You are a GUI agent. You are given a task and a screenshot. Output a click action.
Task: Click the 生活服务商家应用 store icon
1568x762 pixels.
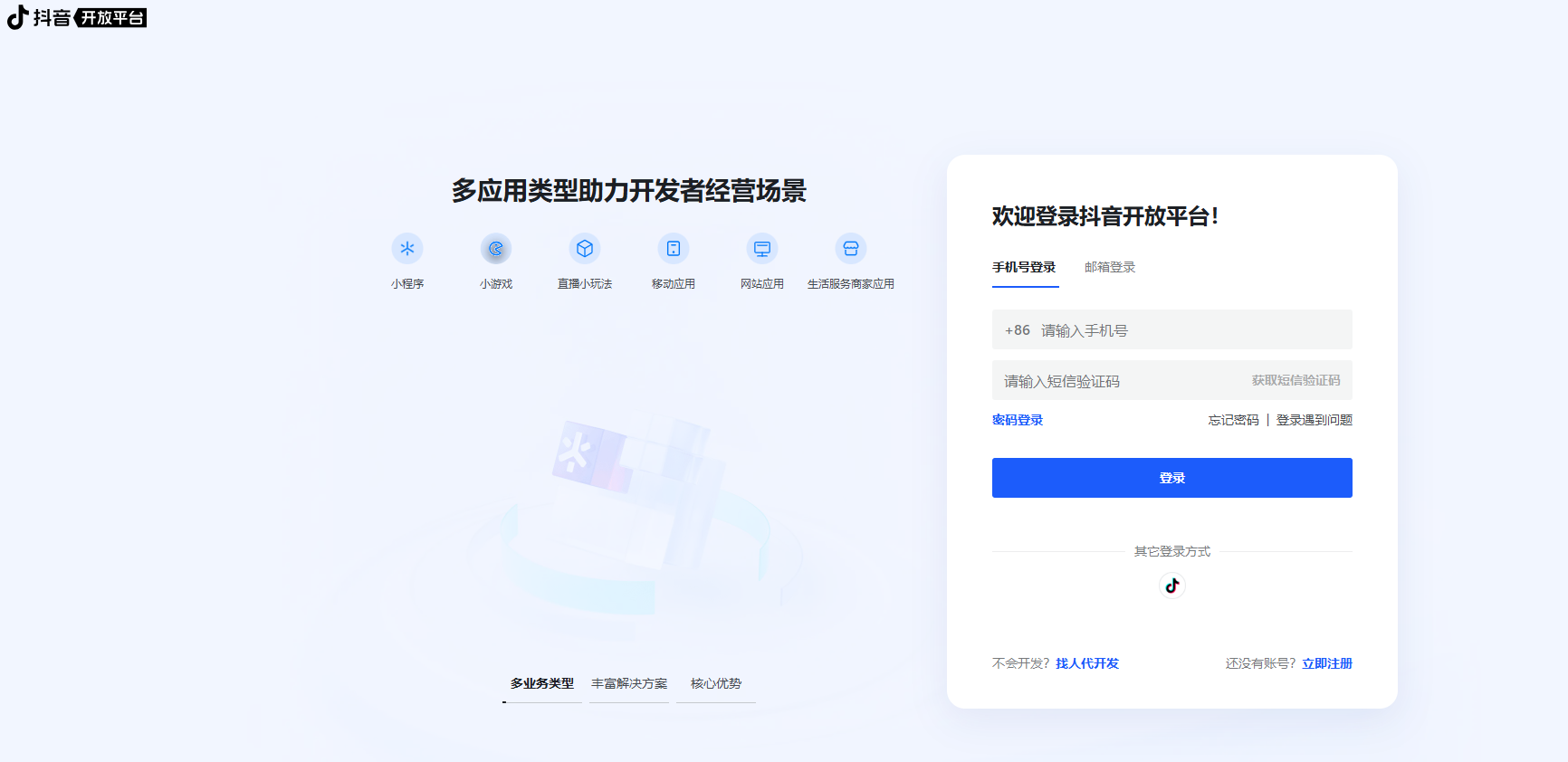(851, 249)
